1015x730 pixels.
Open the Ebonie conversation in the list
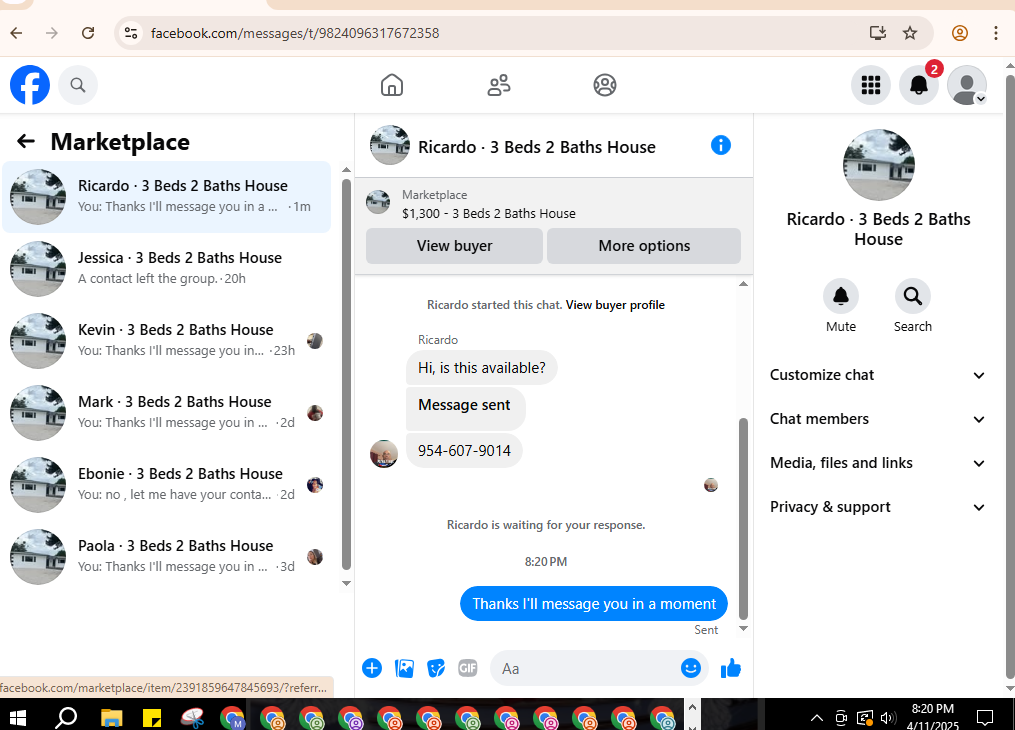166,485
